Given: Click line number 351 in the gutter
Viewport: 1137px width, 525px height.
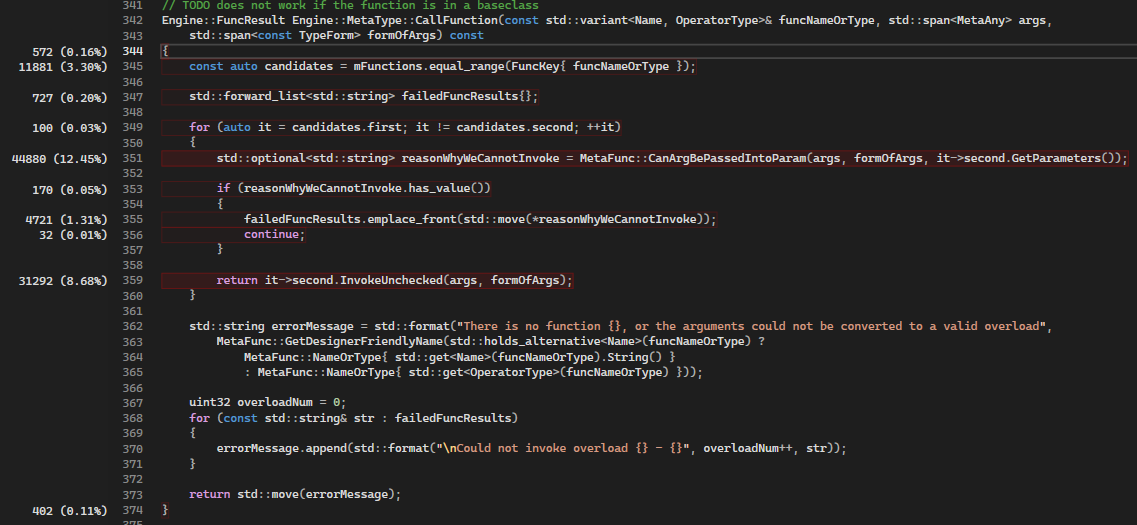Looking at the screenshot, I should [132, 158].
